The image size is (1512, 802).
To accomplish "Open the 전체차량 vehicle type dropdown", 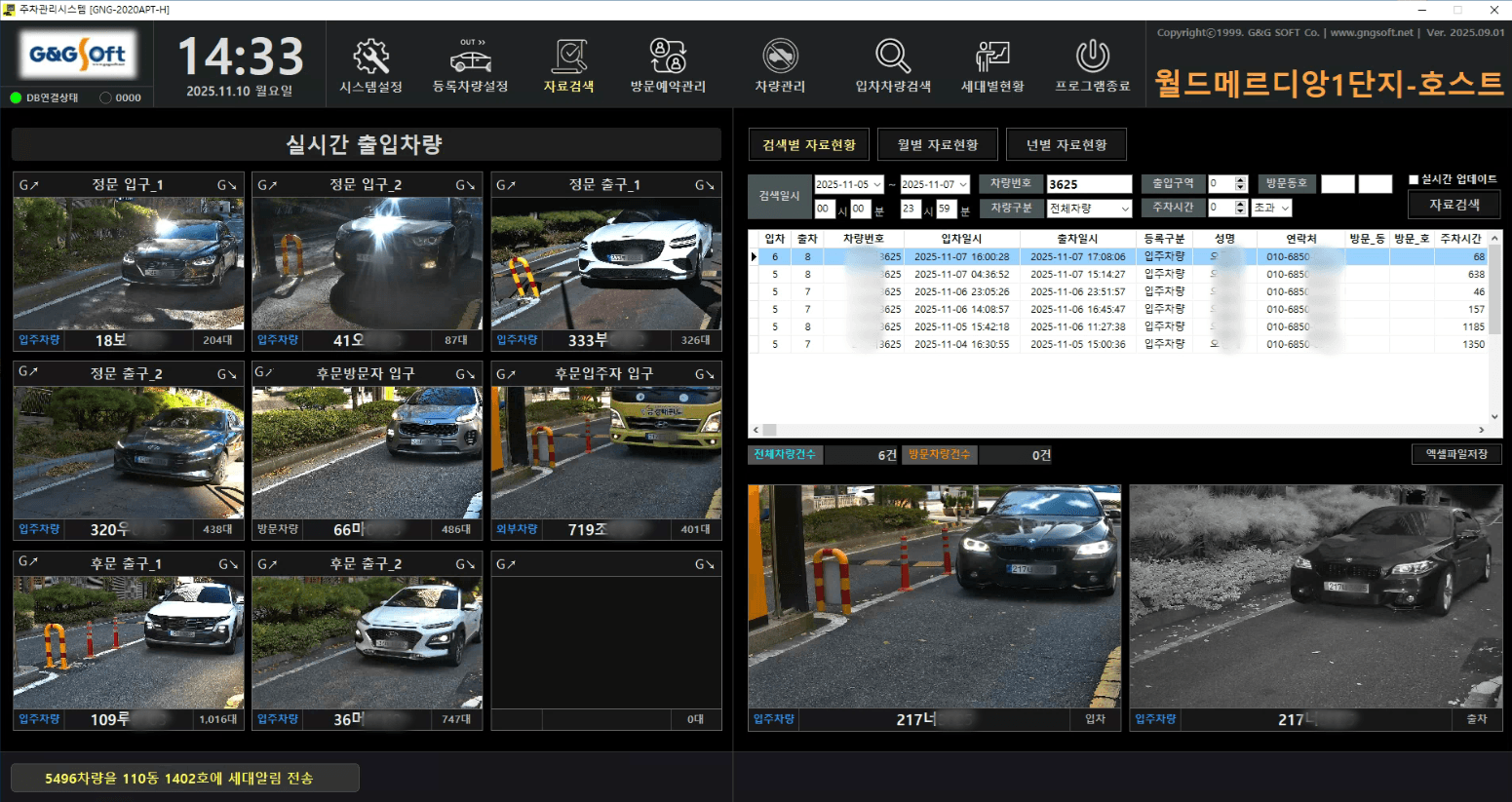I will click(1124, 209).
